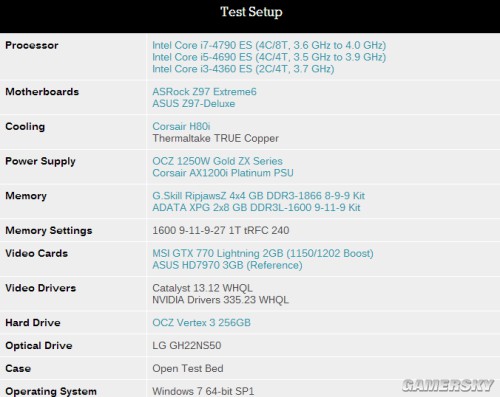Image resolution: width=500 pixels, height=397 pixels.
Task: Click the Hard Drive row label
Action: (x=33, y=323)
